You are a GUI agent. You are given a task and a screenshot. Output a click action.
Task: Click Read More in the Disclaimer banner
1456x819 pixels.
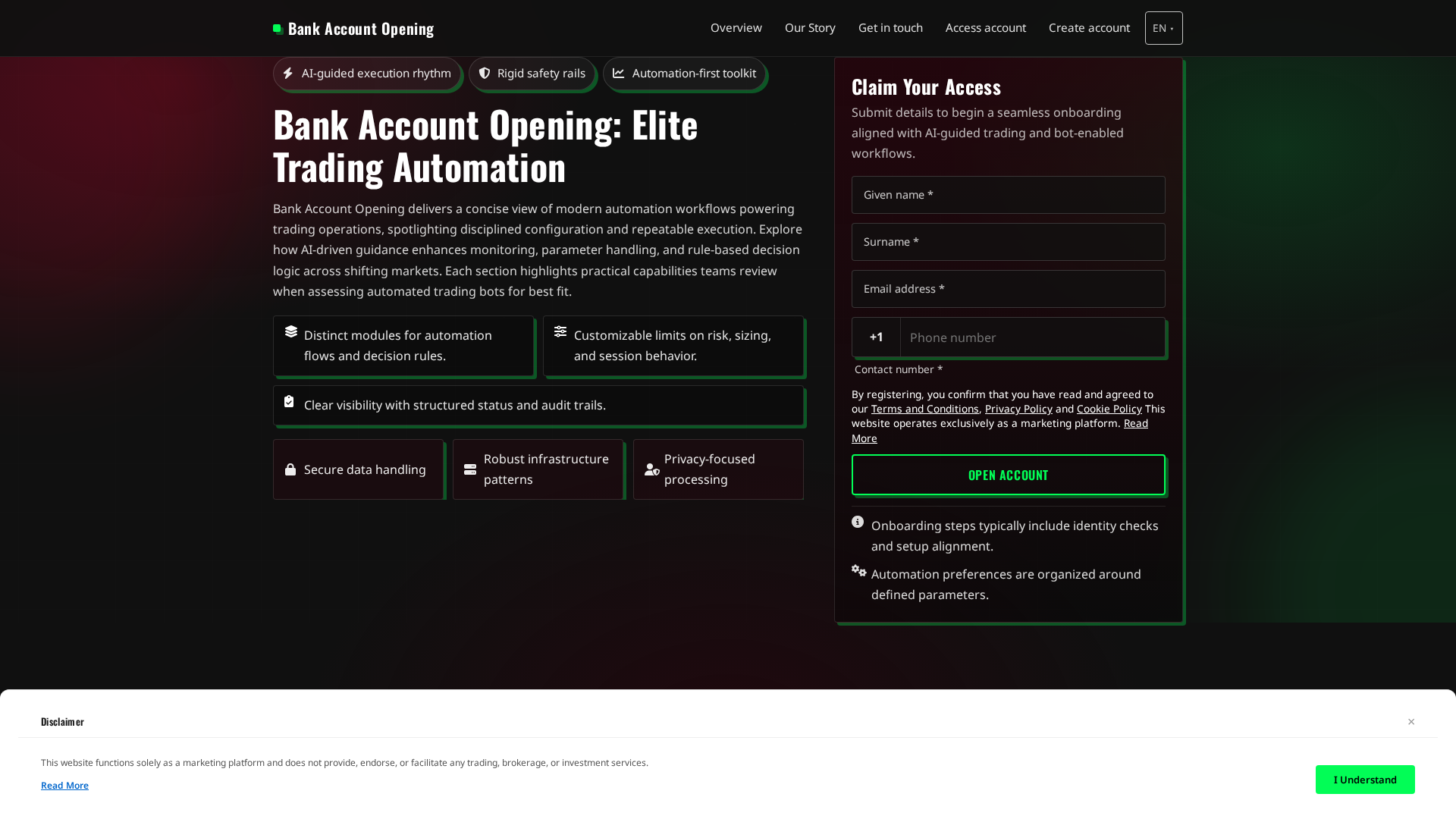click(x=64, y=786)
